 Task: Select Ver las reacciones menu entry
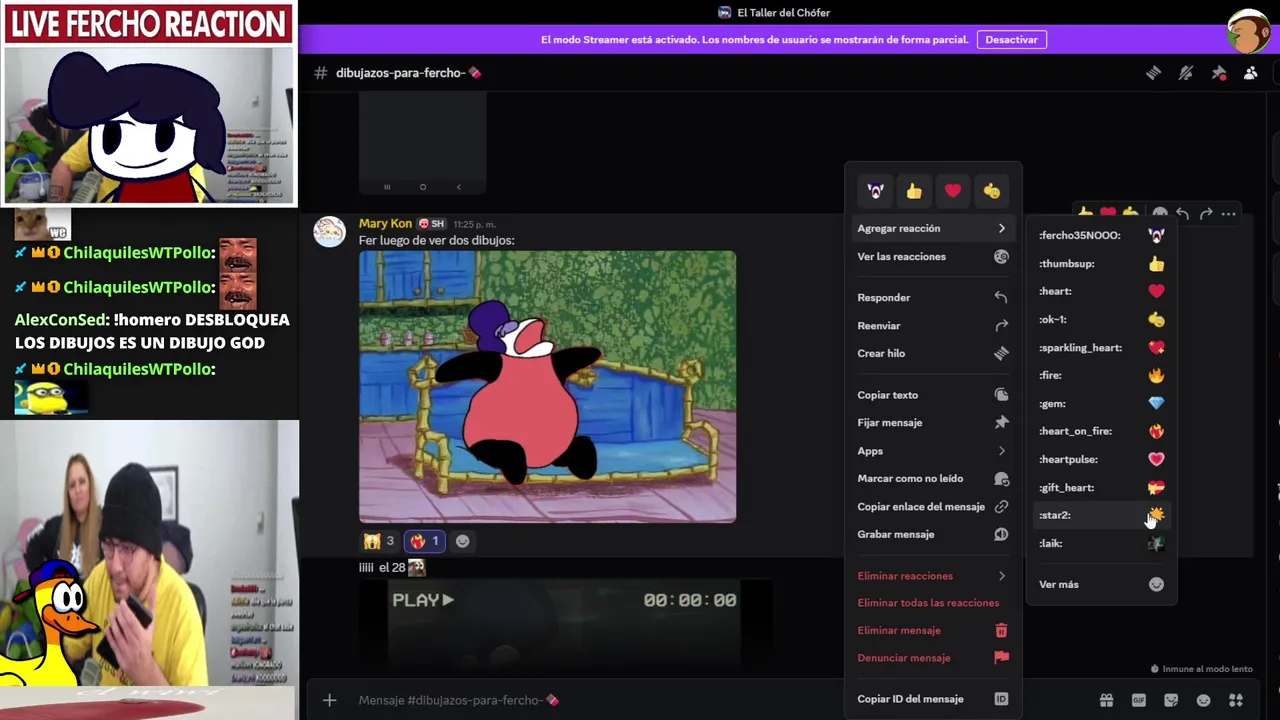coord(932,257)
